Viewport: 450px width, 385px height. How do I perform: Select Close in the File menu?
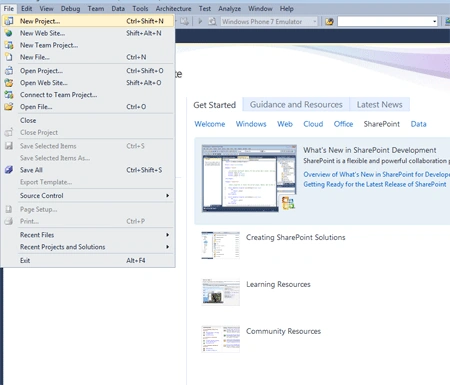pos(88,120)
